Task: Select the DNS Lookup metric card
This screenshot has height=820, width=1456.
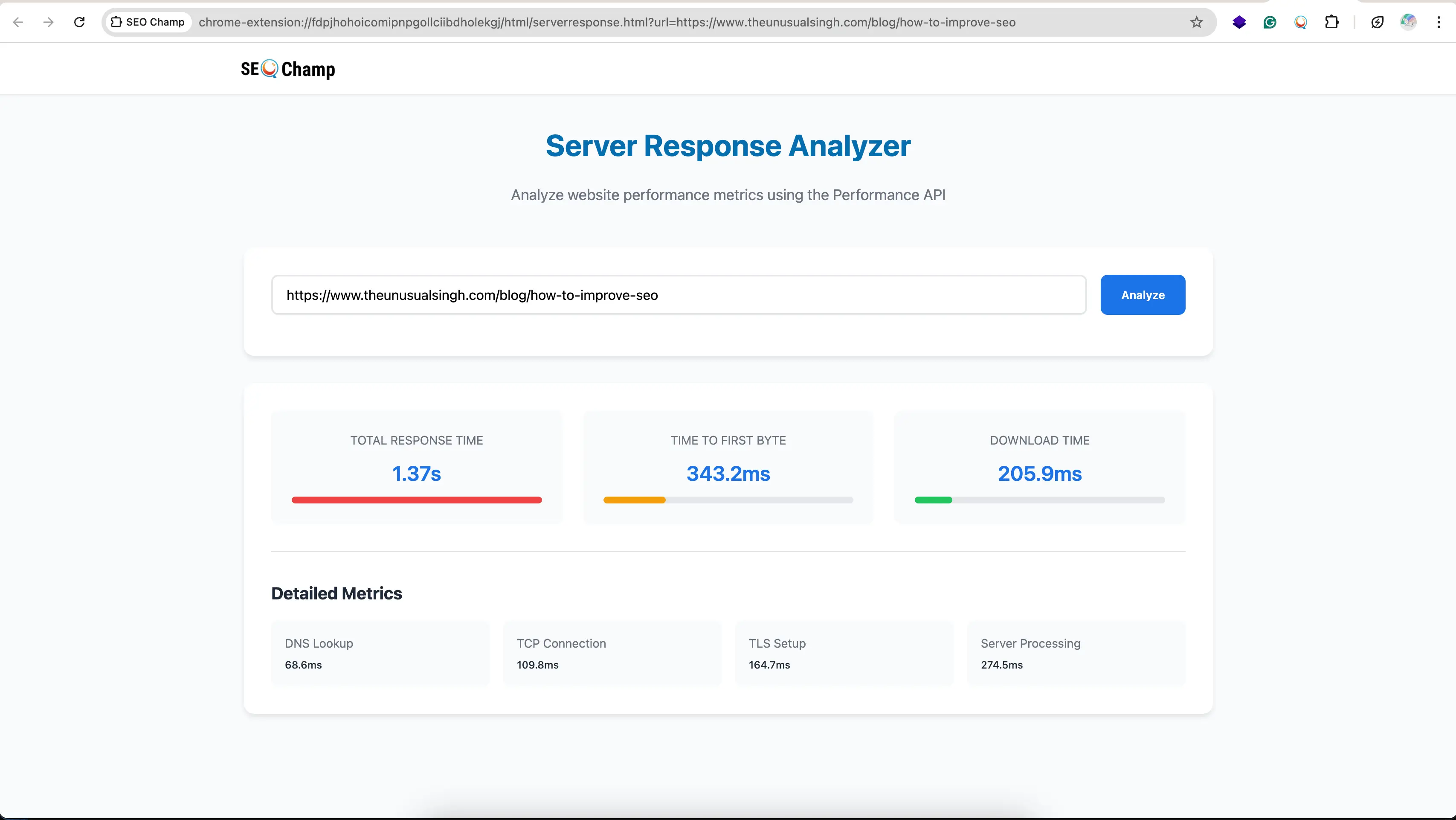Action: [380, 653]
